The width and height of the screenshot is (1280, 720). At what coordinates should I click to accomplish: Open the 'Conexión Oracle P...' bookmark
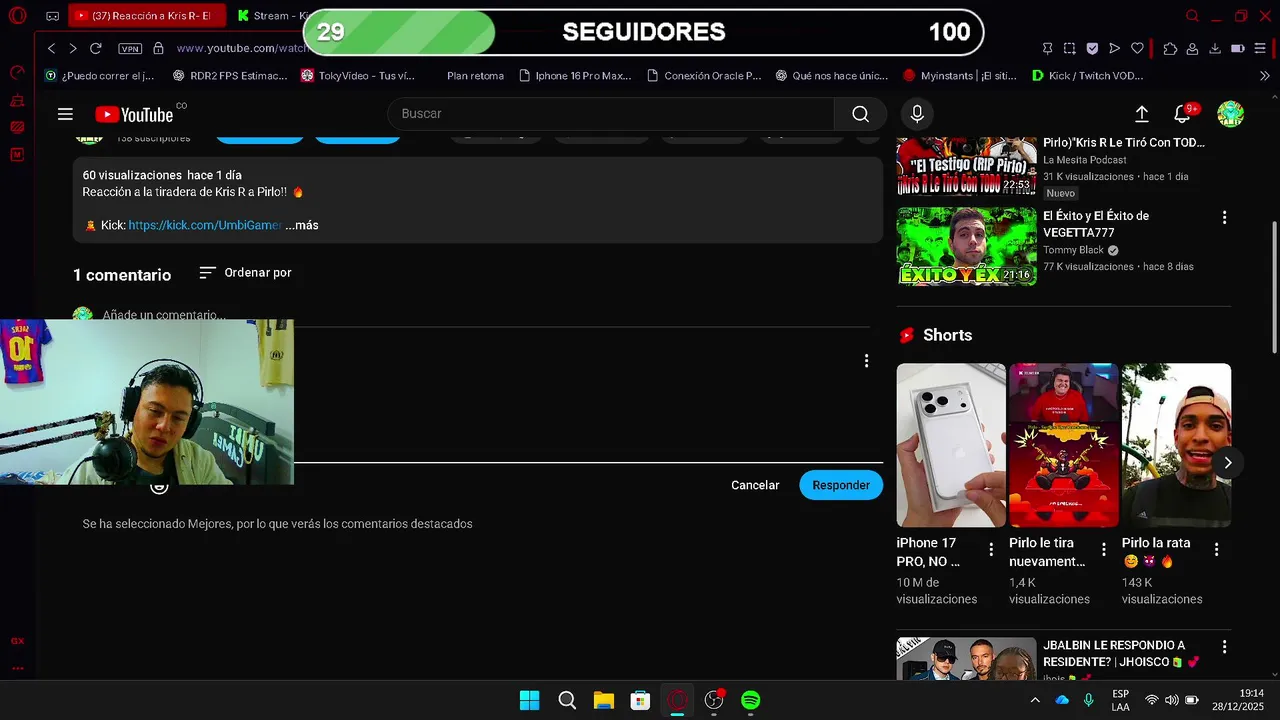[x=704, y=75]
